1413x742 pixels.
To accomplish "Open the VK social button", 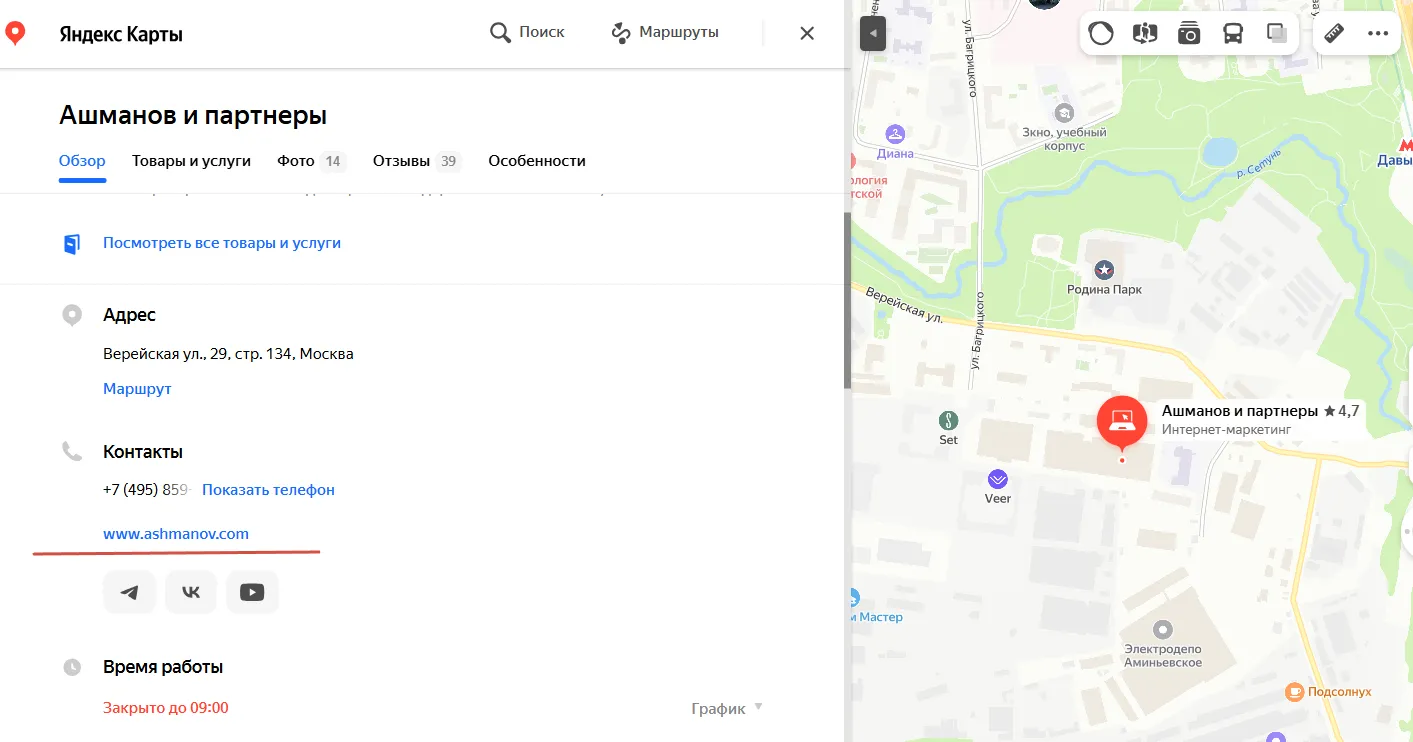I will [x=191, y=592].
